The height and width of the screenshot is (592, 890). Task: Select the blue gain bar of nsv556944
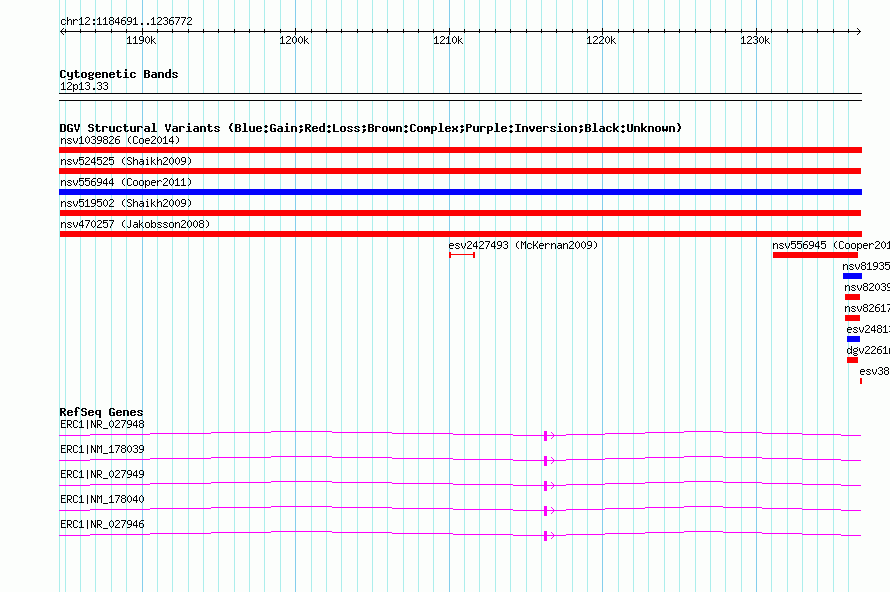pos(460,192)
